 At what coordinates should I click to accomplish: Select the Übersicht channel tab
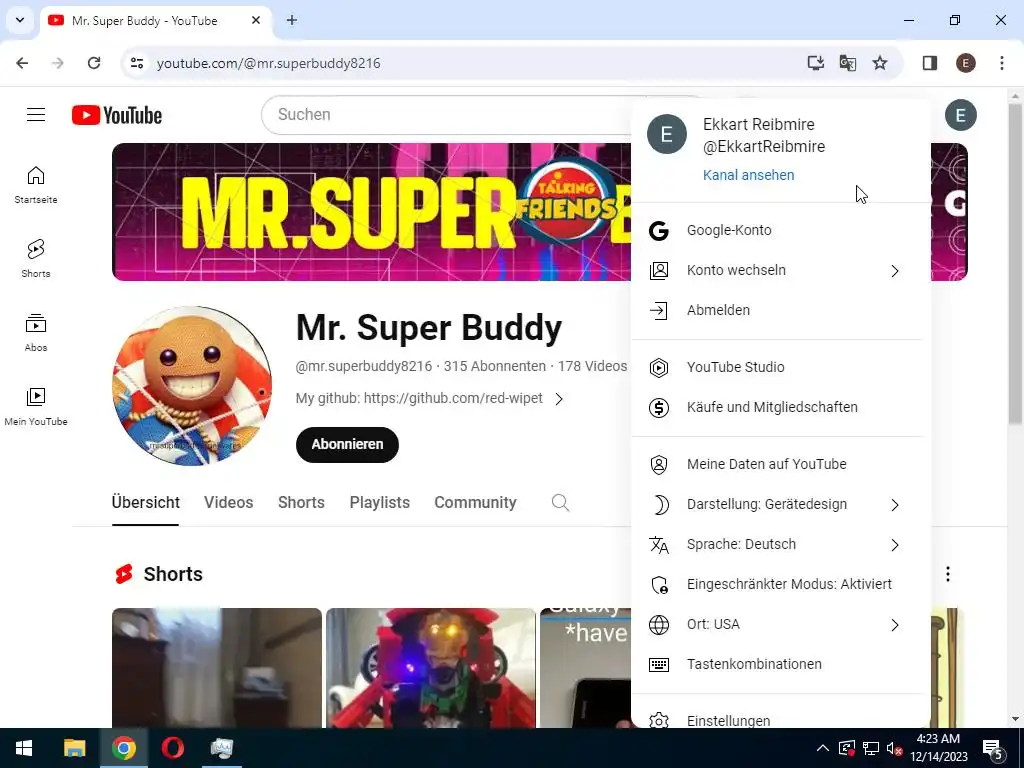point(146,502)
